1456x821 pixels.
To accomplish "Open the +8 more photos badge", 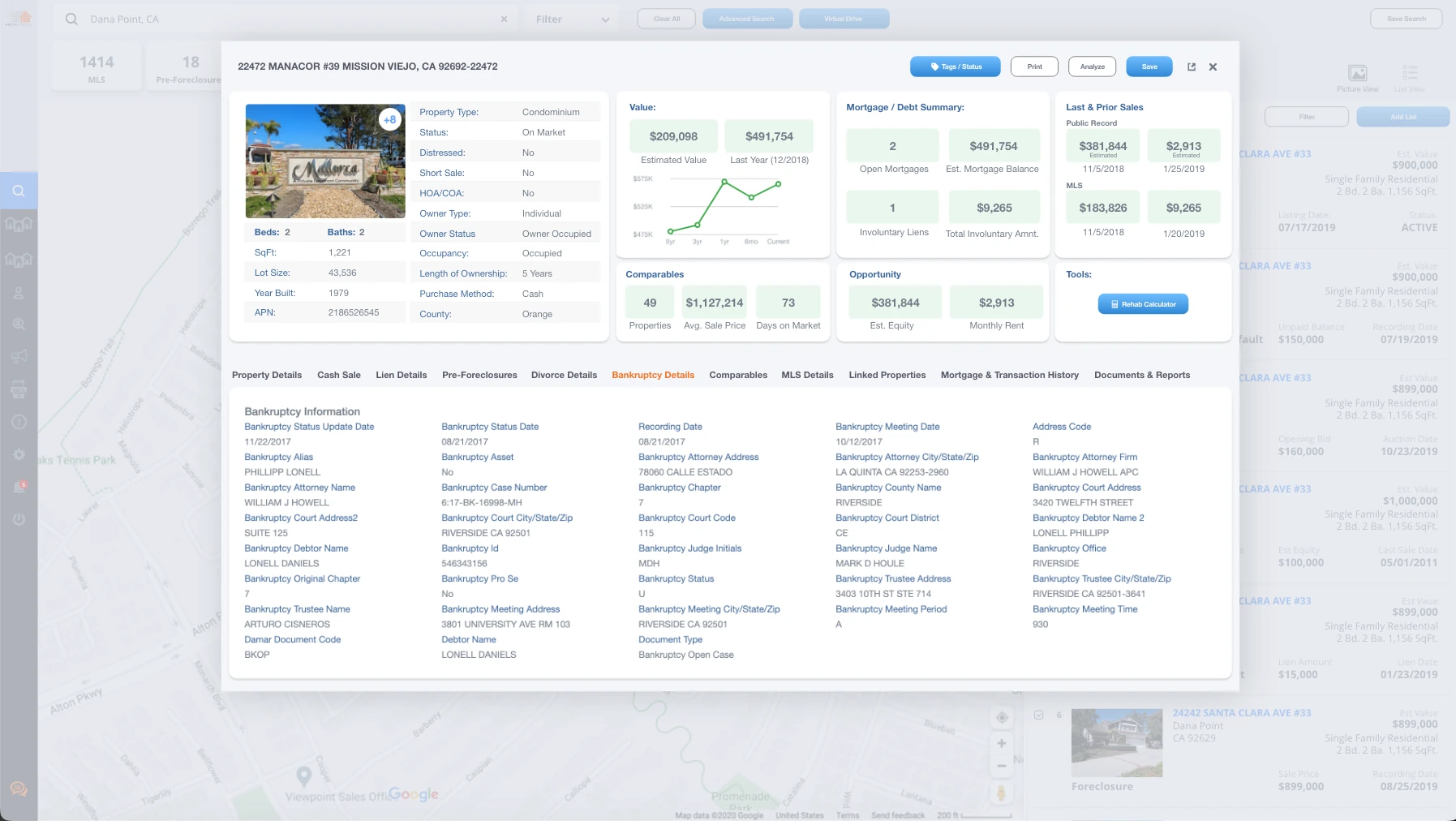I will [x=390, y=119].
